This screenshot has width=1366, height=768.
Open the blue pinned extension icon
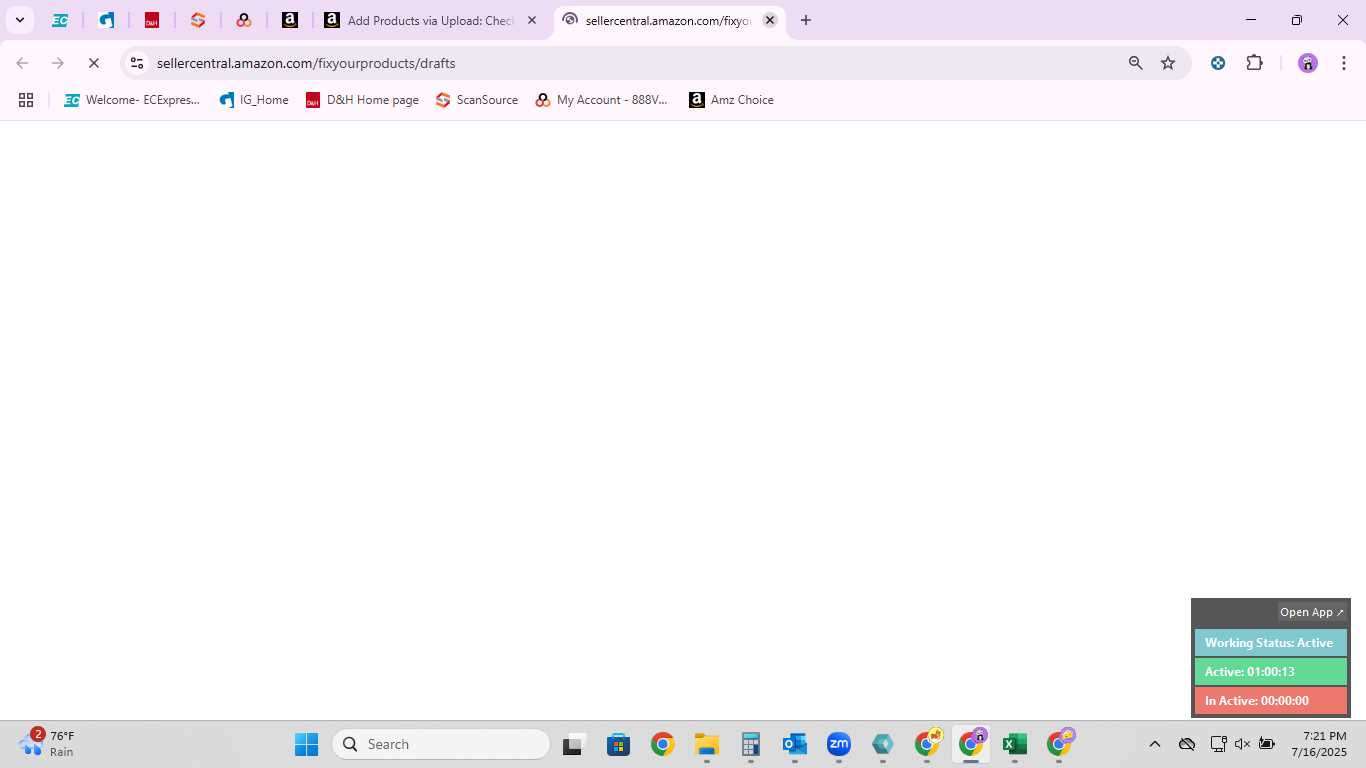1218,63
